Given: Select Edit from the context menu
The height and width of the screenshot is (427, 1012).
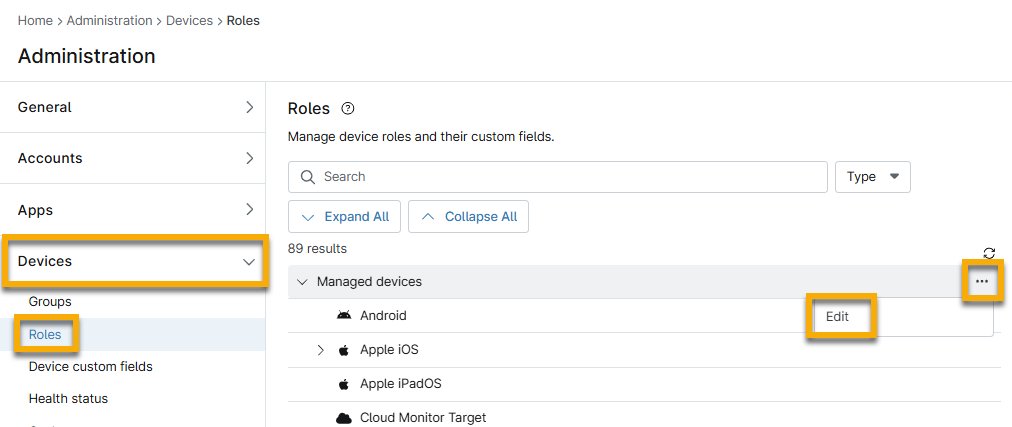Looking at the screenshot, I should pyautogui.click(x=838, y=316).
